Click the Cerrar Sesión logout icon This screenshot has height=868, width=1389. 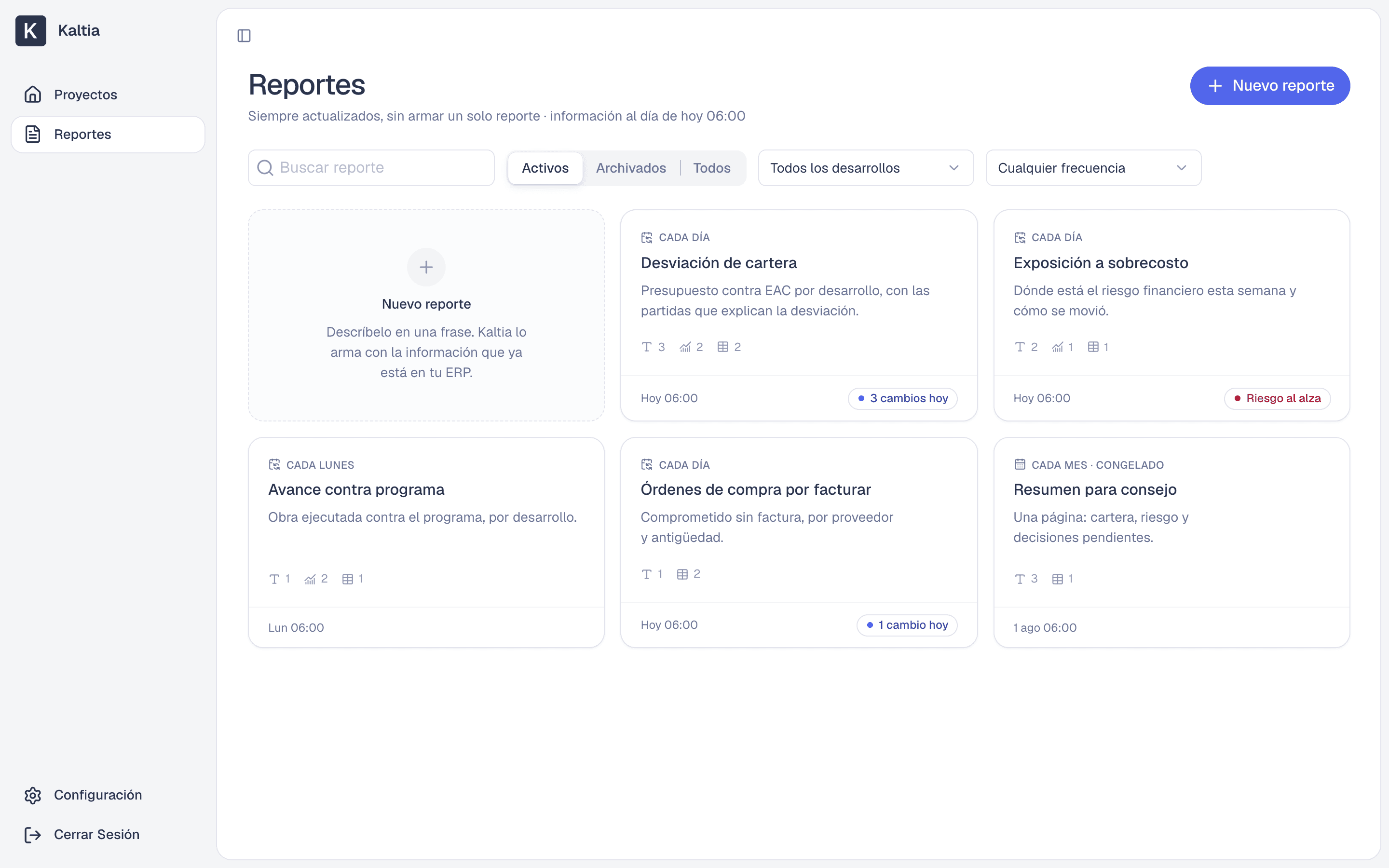[x=33, y=835]
